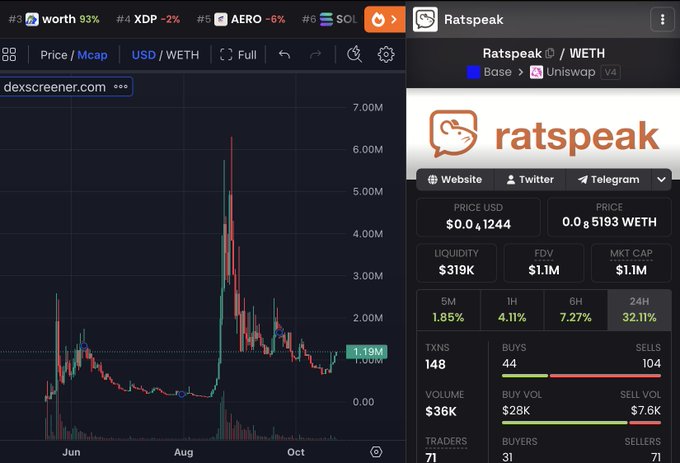Select the 5M timeframe tab
This screenshot has width=680, height=463.
448,310
